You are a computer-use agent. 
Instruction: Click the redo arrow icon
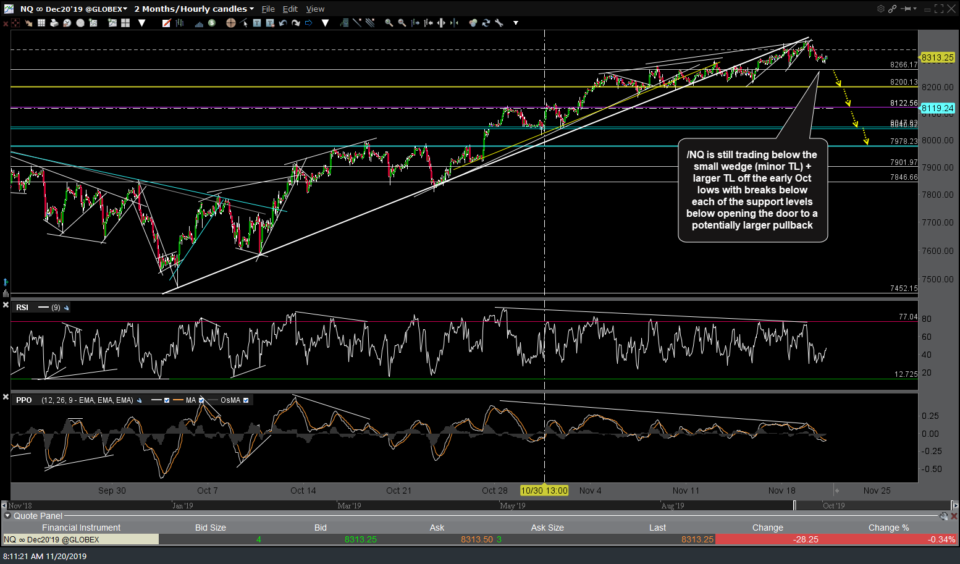tap(296, 23)
